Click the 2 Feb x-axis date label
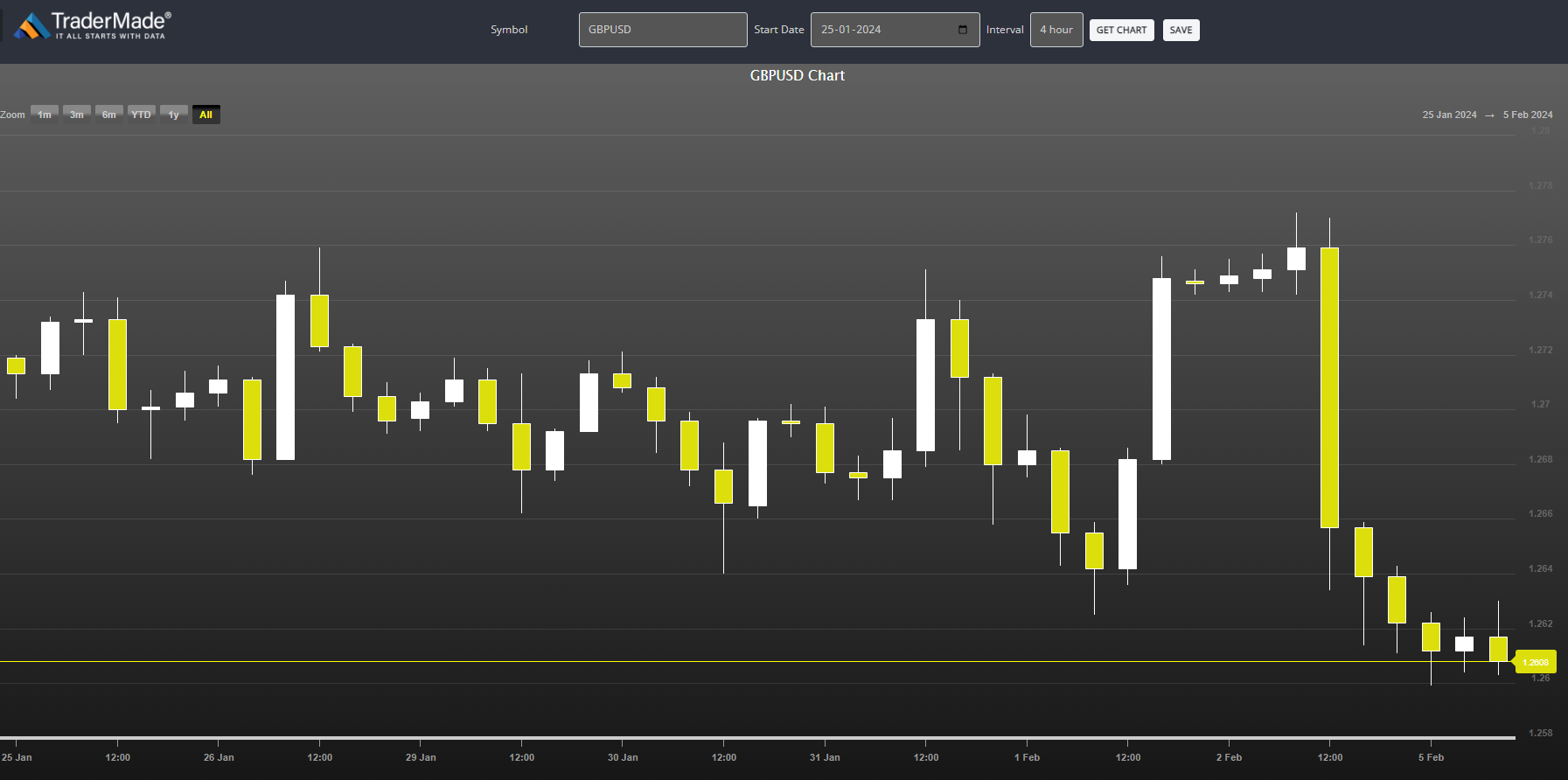This screenshot has height=780, width=1568. click(x=1229, y=757)
